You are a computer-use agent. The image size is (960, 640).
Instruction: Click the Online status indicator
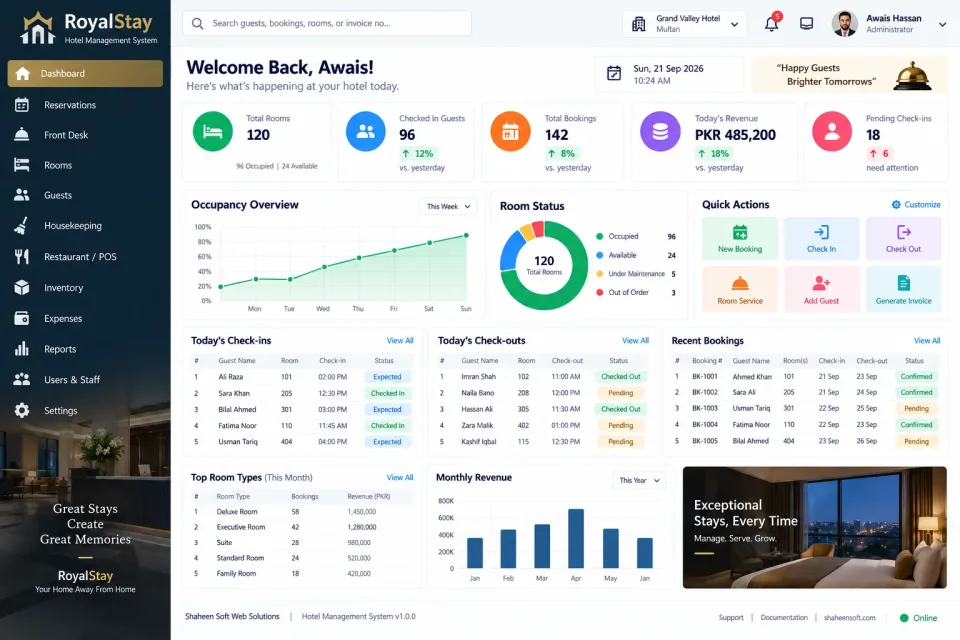coord(918,618)
